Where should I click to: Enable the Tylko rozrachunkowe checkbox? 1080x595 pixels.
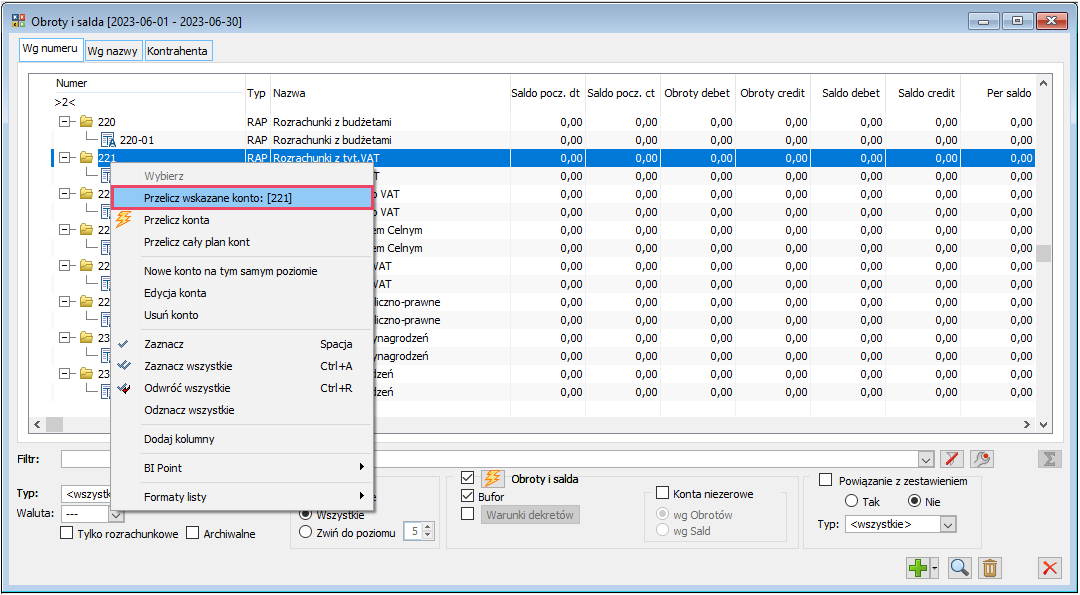(x=67, y=533)
